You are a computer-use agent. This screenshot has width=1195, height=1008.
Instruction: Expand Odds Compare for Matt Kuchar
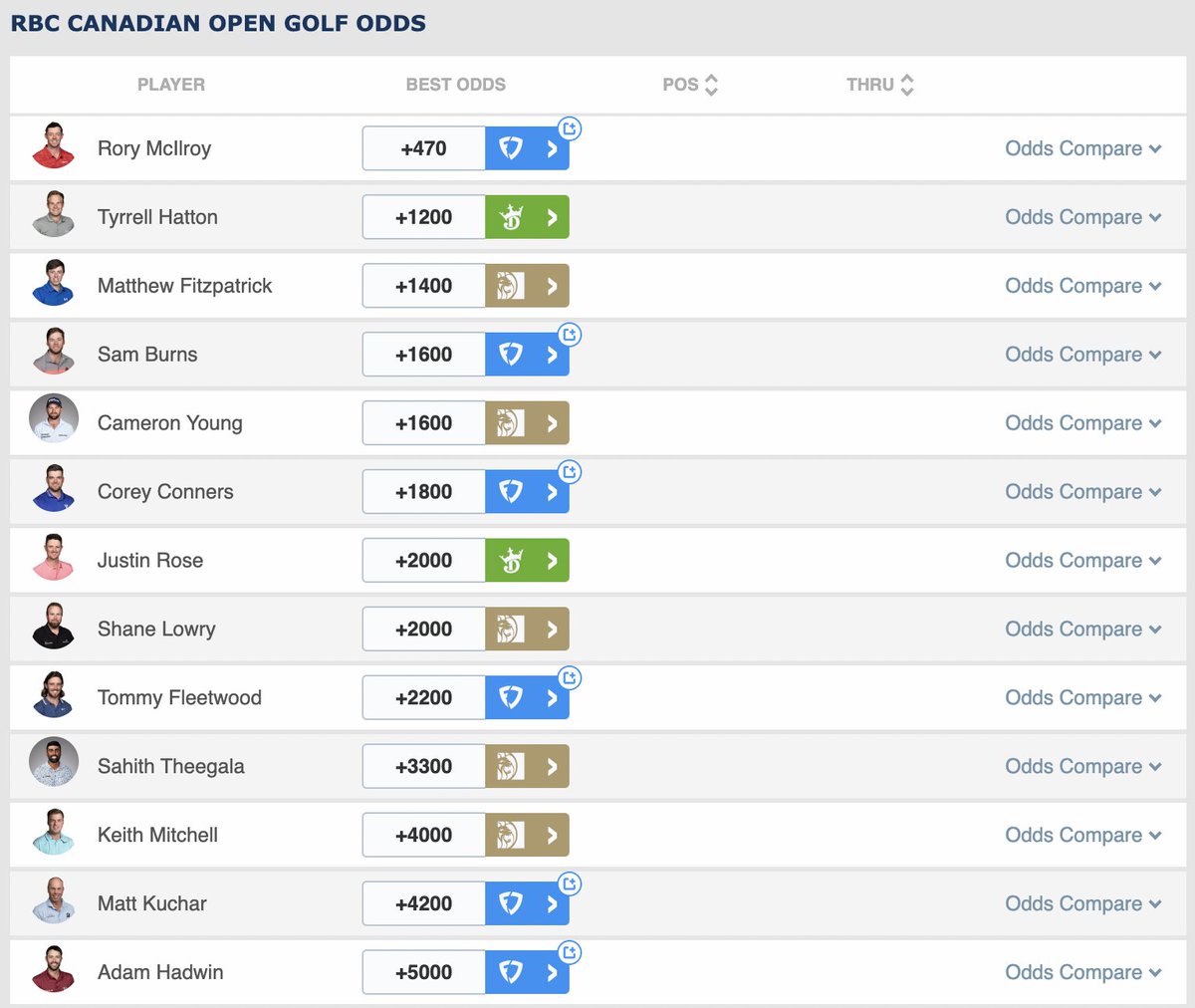click(x=1083, y=904)
